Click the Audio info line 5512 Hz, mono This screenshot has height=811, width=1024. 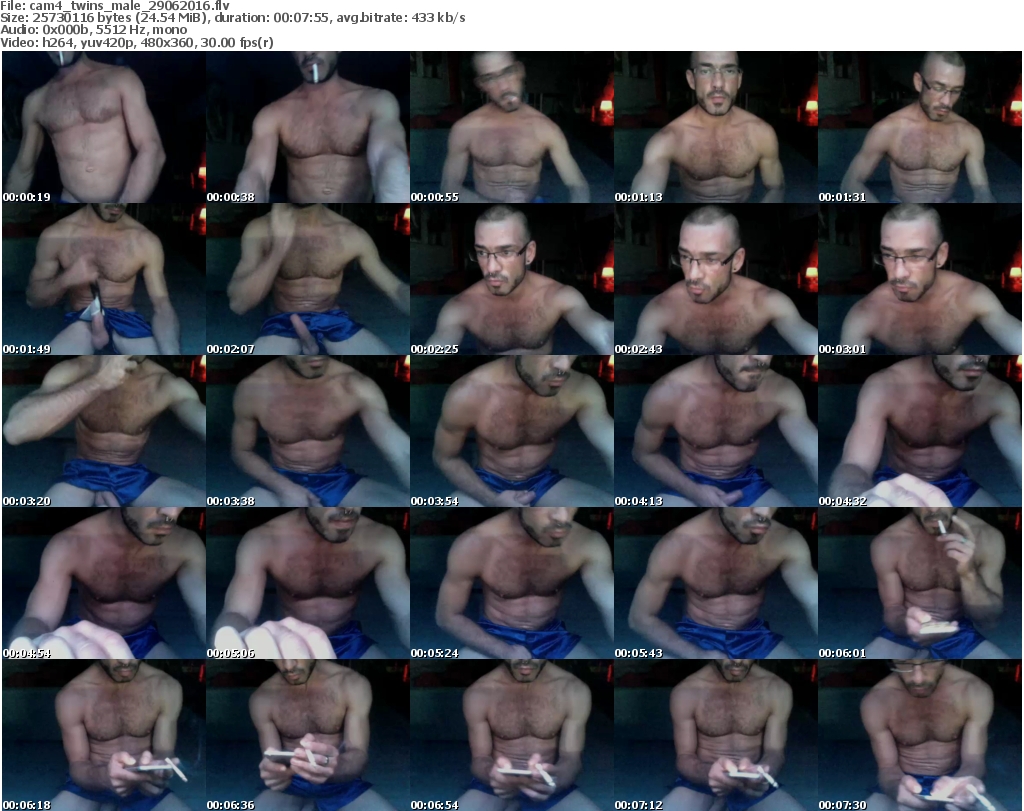pos(141,30)
